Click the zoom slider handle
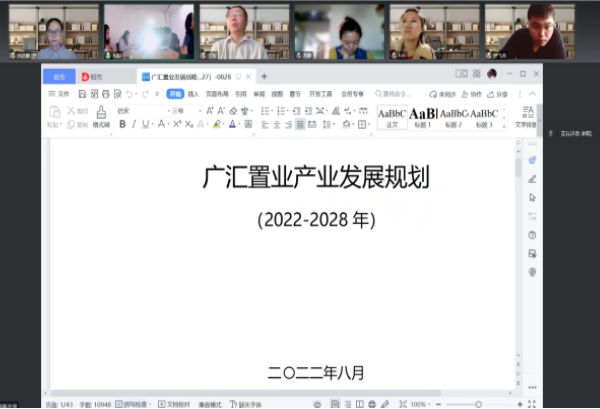600x409 pixels. click(478, 404)
